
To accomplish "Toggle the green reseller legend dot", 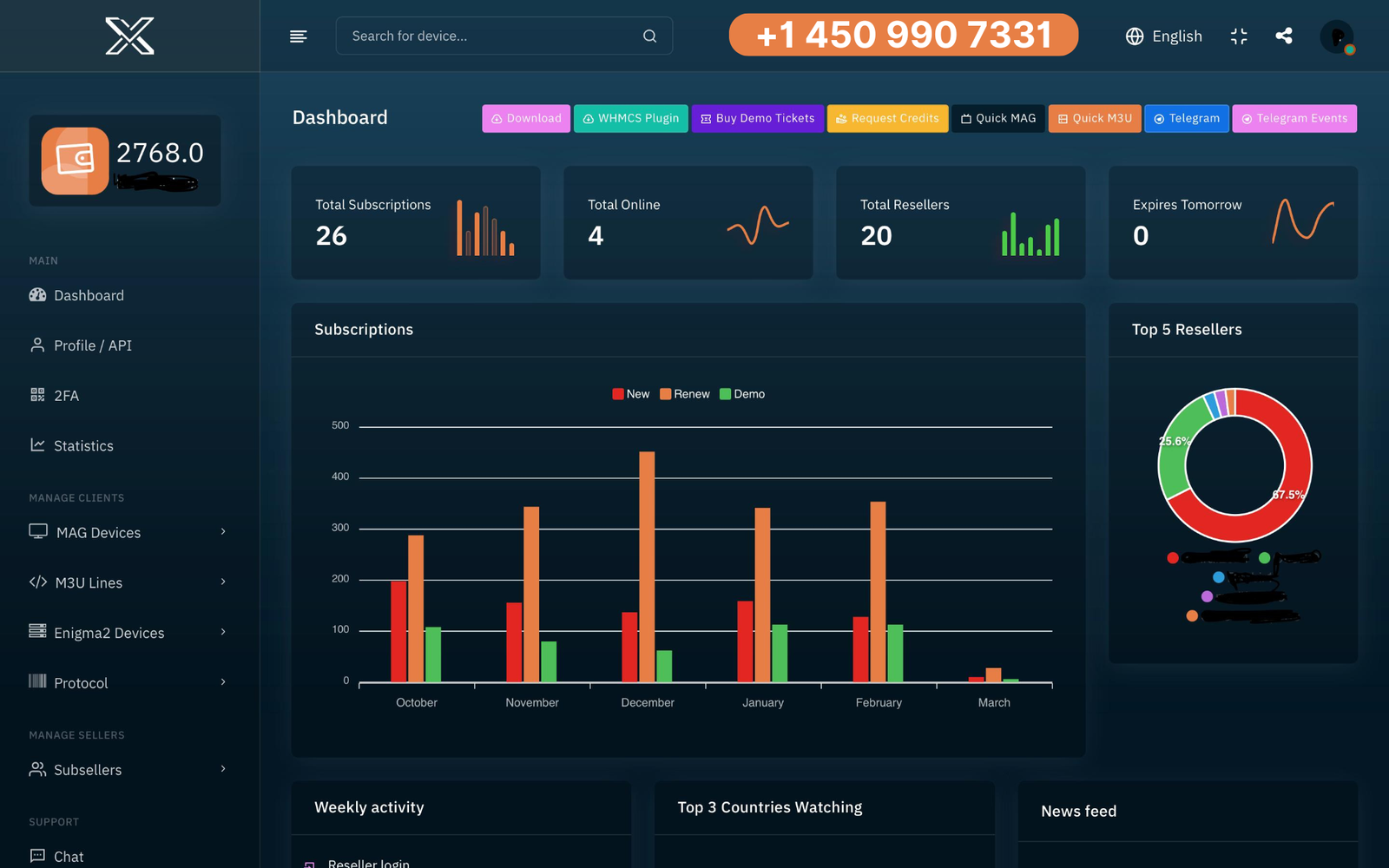I will pyautogui.click(x=1265, y=558).
